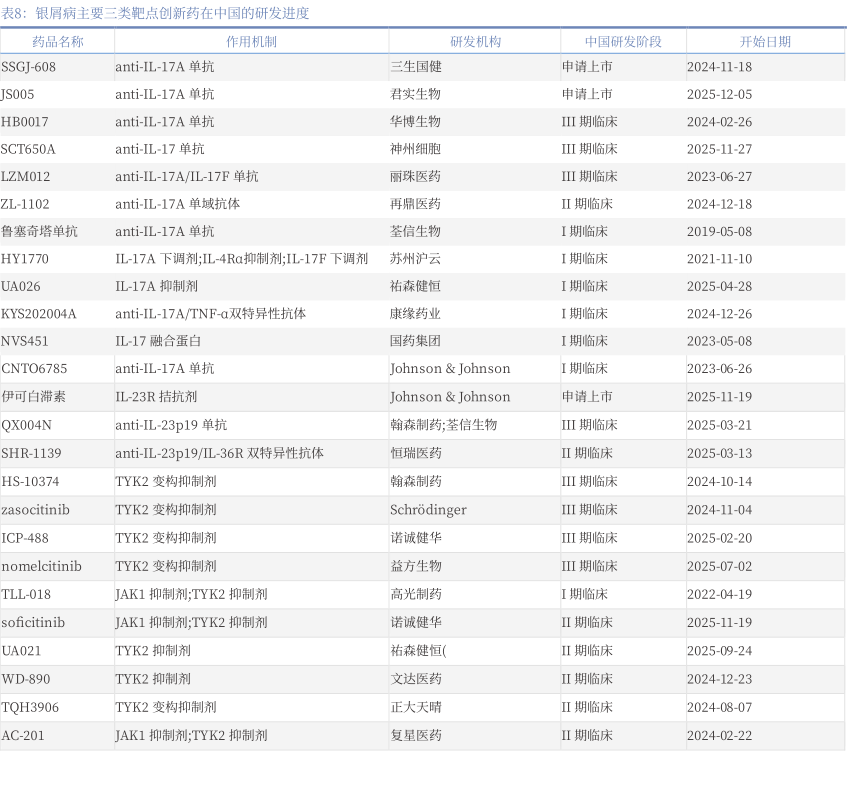The width and height of the screenshot is (851, 801).
Task: Click the zasocitinib drug name cell
Action: [x=36, y=510]
